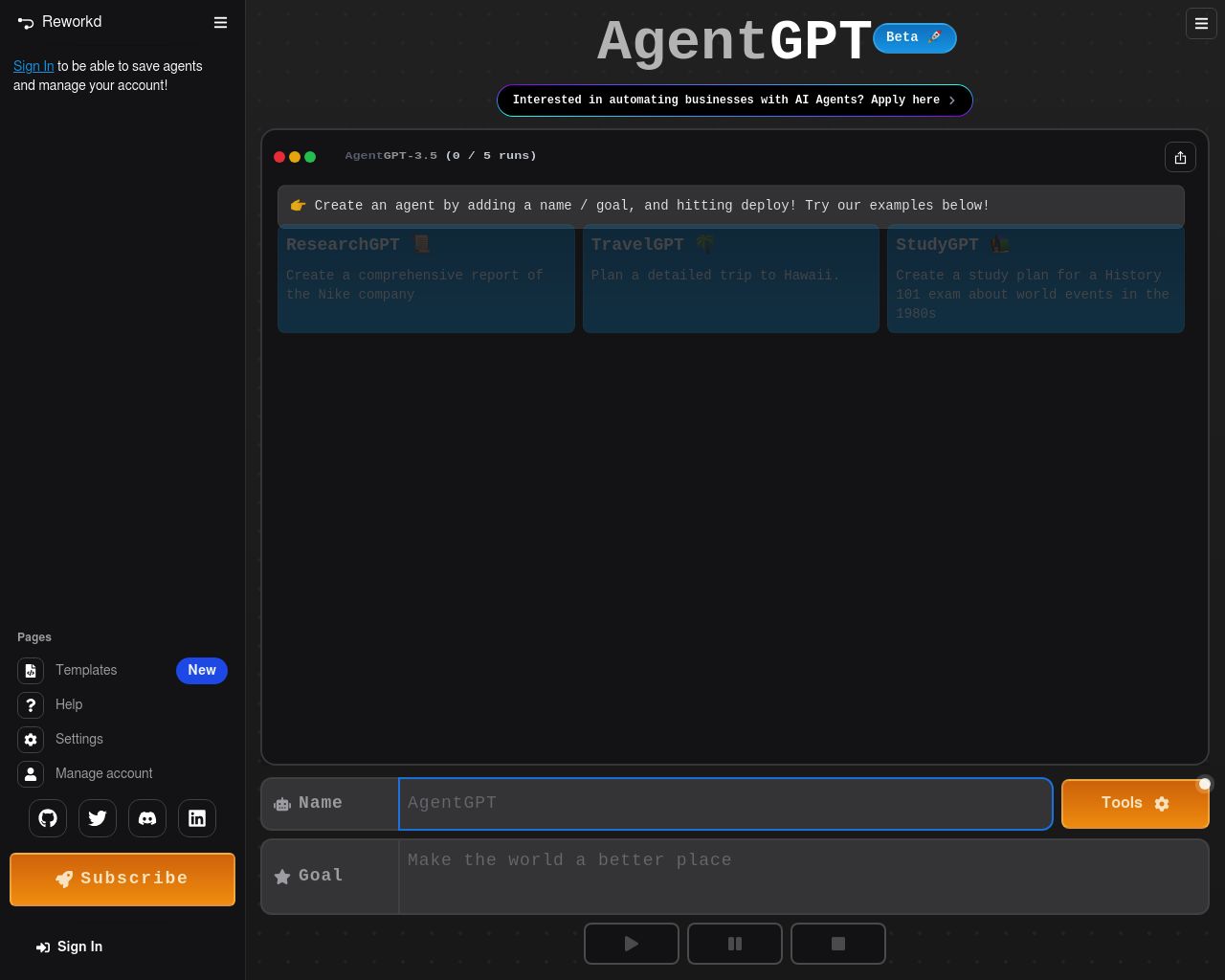Open the LinkedIn icon link
The width and height of the screenshot is (1225, 980).
(197, 818)
